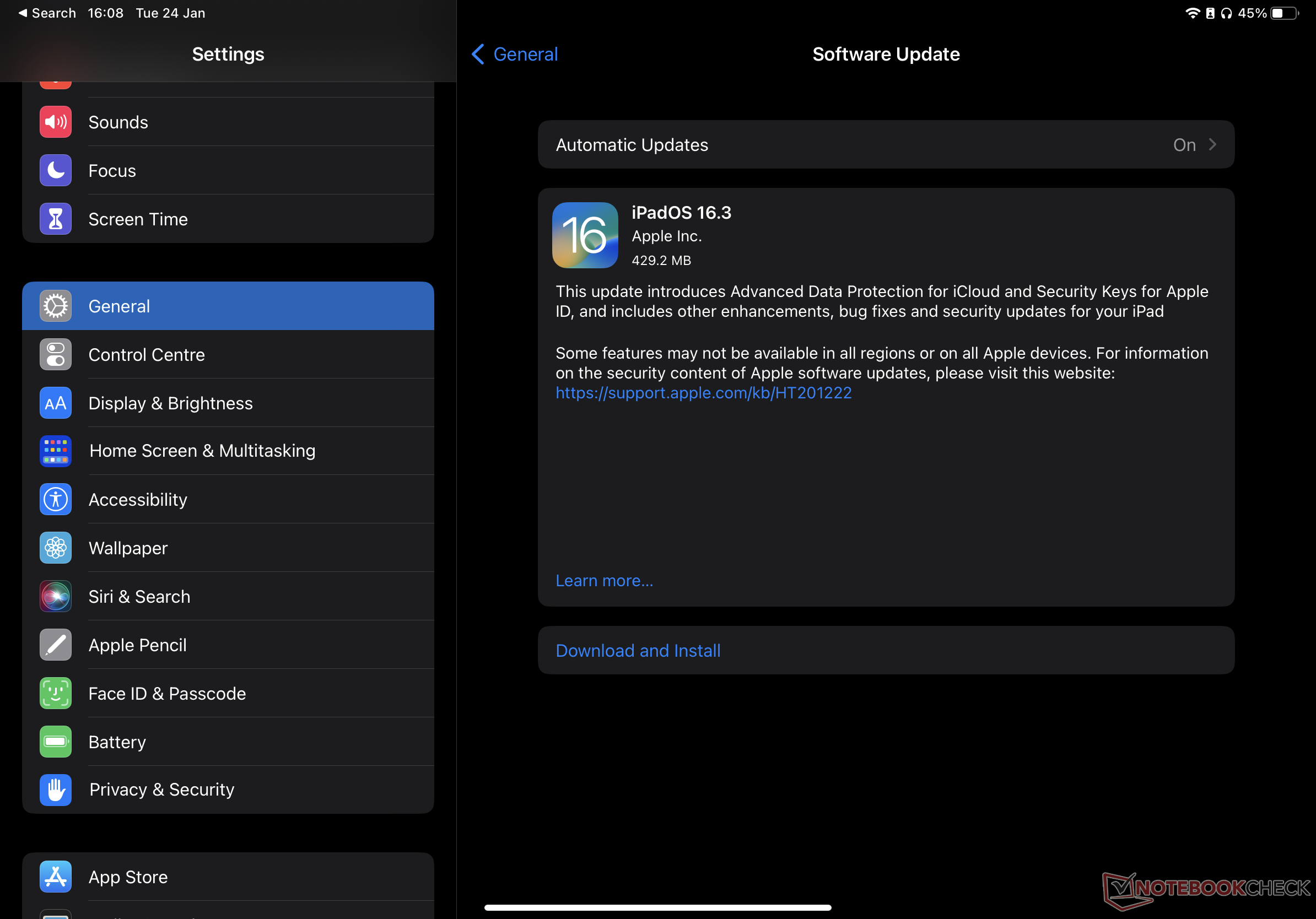1316x919 pixels.
Task: Tap the back chevron next to General
Action: click(477, 55)
